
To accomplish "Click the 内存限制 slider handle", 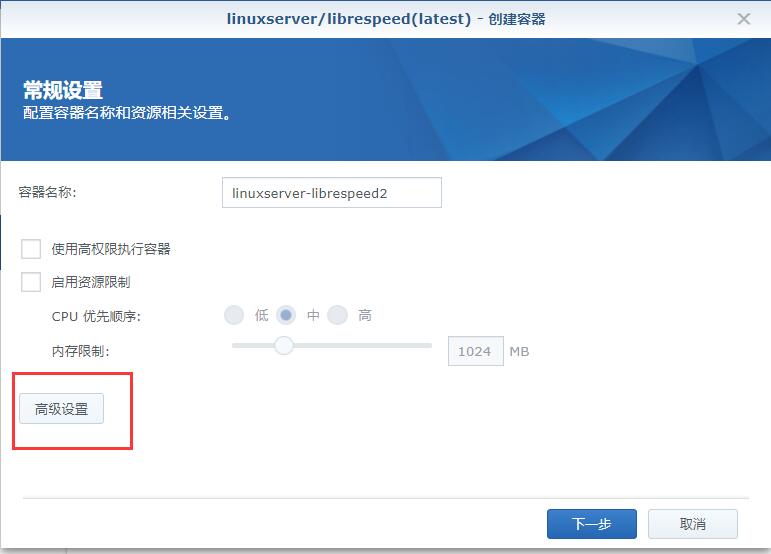I will (x=284, y=346).
